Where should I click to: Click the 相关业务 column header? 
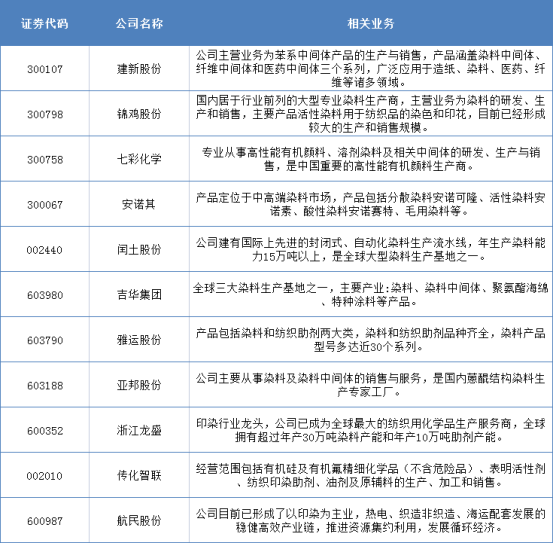click(x=371, y=24)
